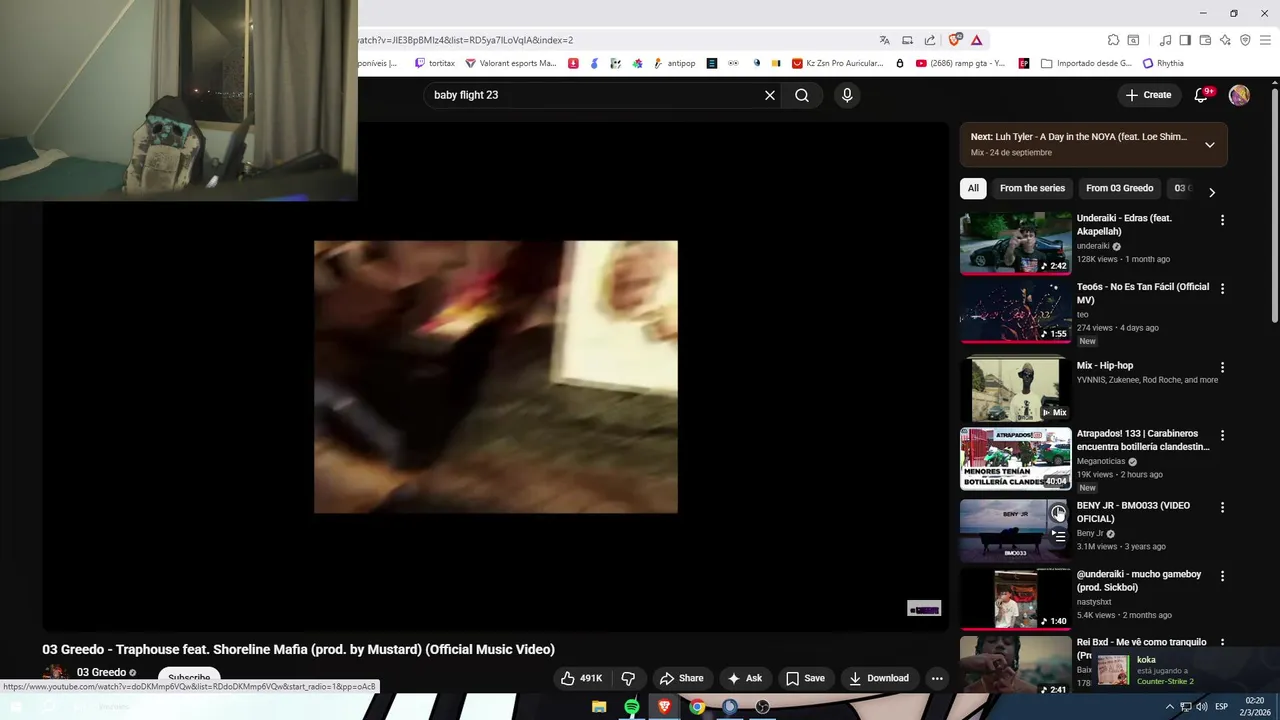
Task: Open the 'Importado desde G...' bookmark folder
Action: point(1086,63)
